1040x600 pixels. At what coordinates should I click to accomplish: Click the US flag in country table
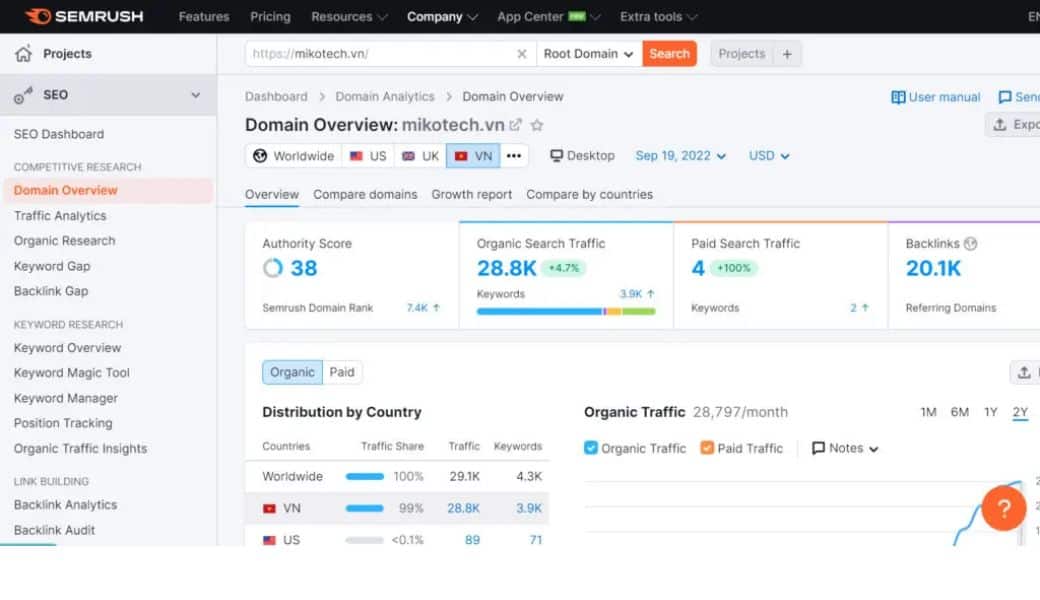tap(269, 540)
